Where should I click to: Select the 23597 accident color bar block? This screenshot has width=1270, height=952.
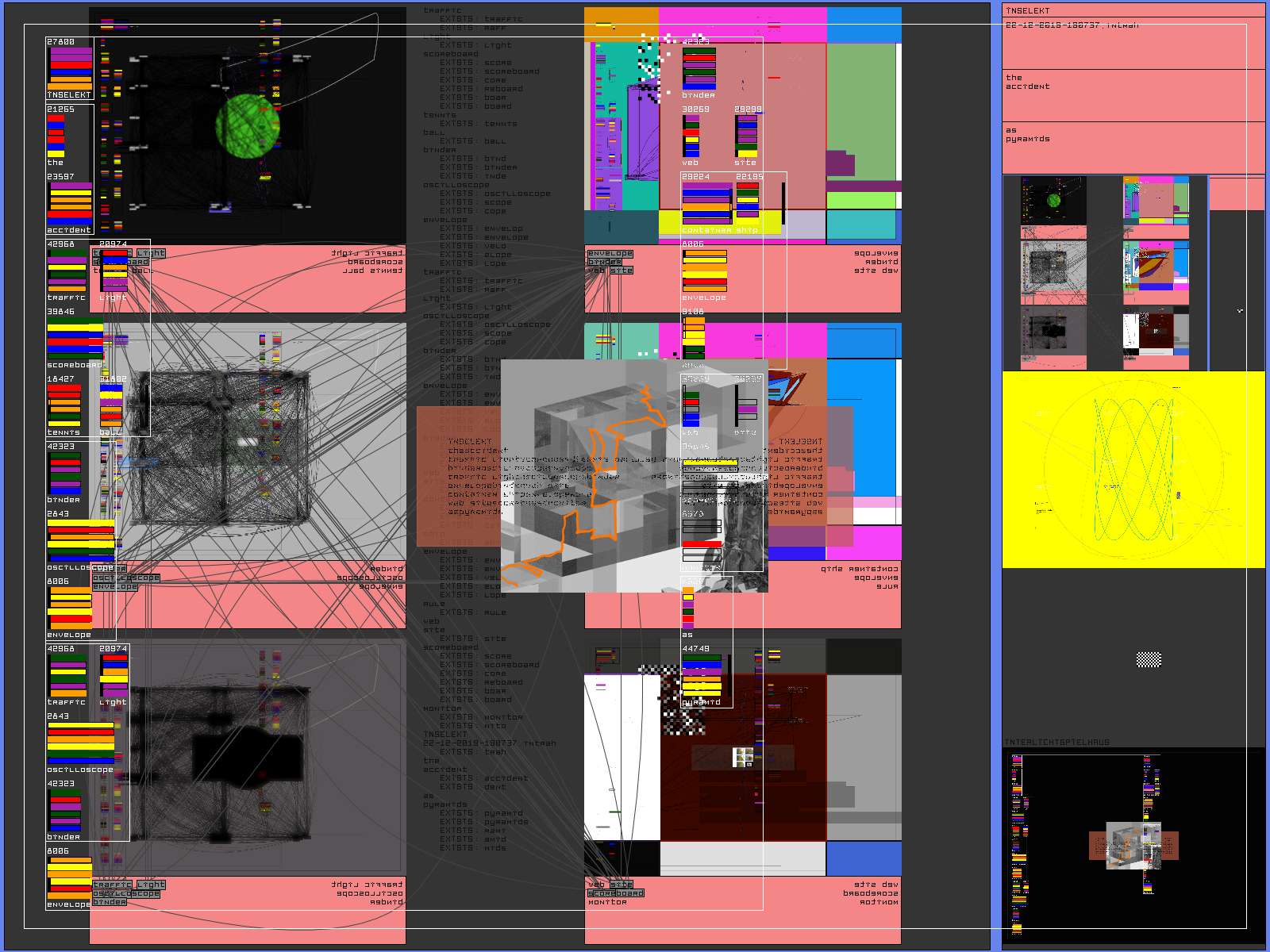click(x=71, y=203)
